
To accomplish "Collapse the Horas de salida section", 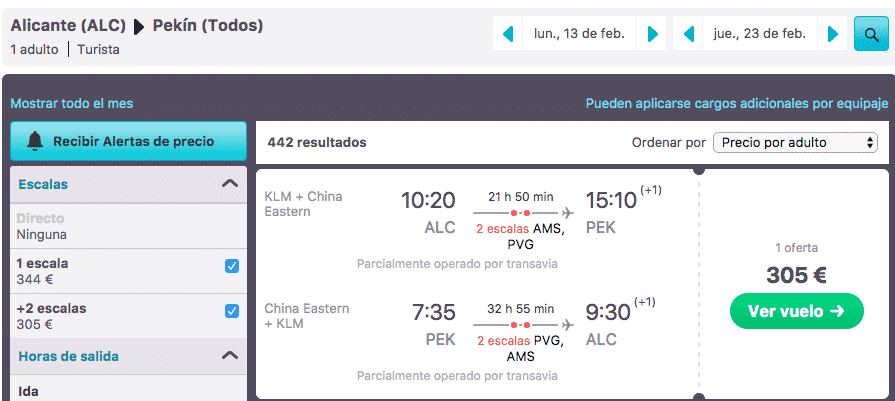I will 229,356.
